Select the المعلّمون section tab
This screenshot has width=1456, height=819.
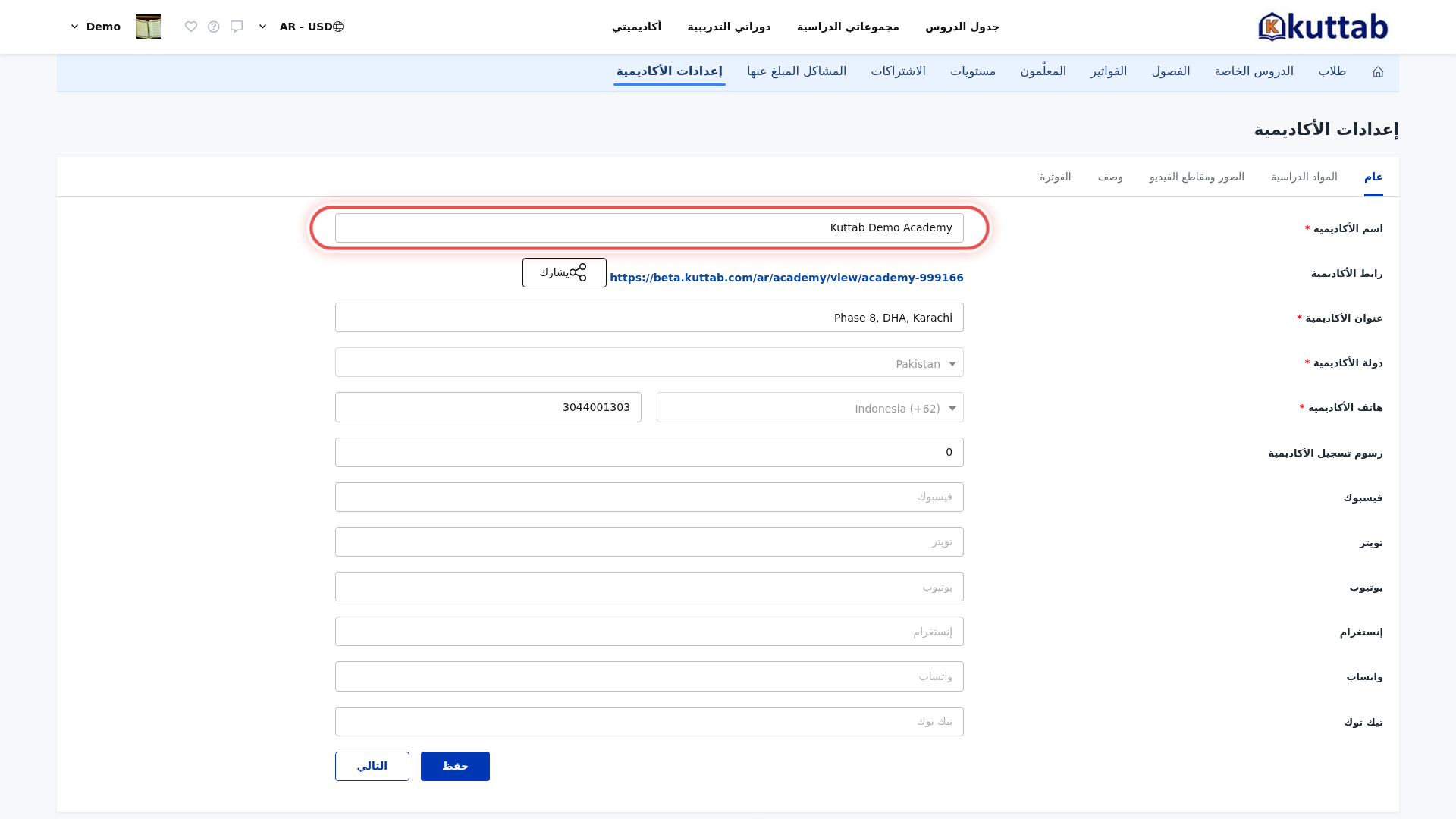point(1043,71)
